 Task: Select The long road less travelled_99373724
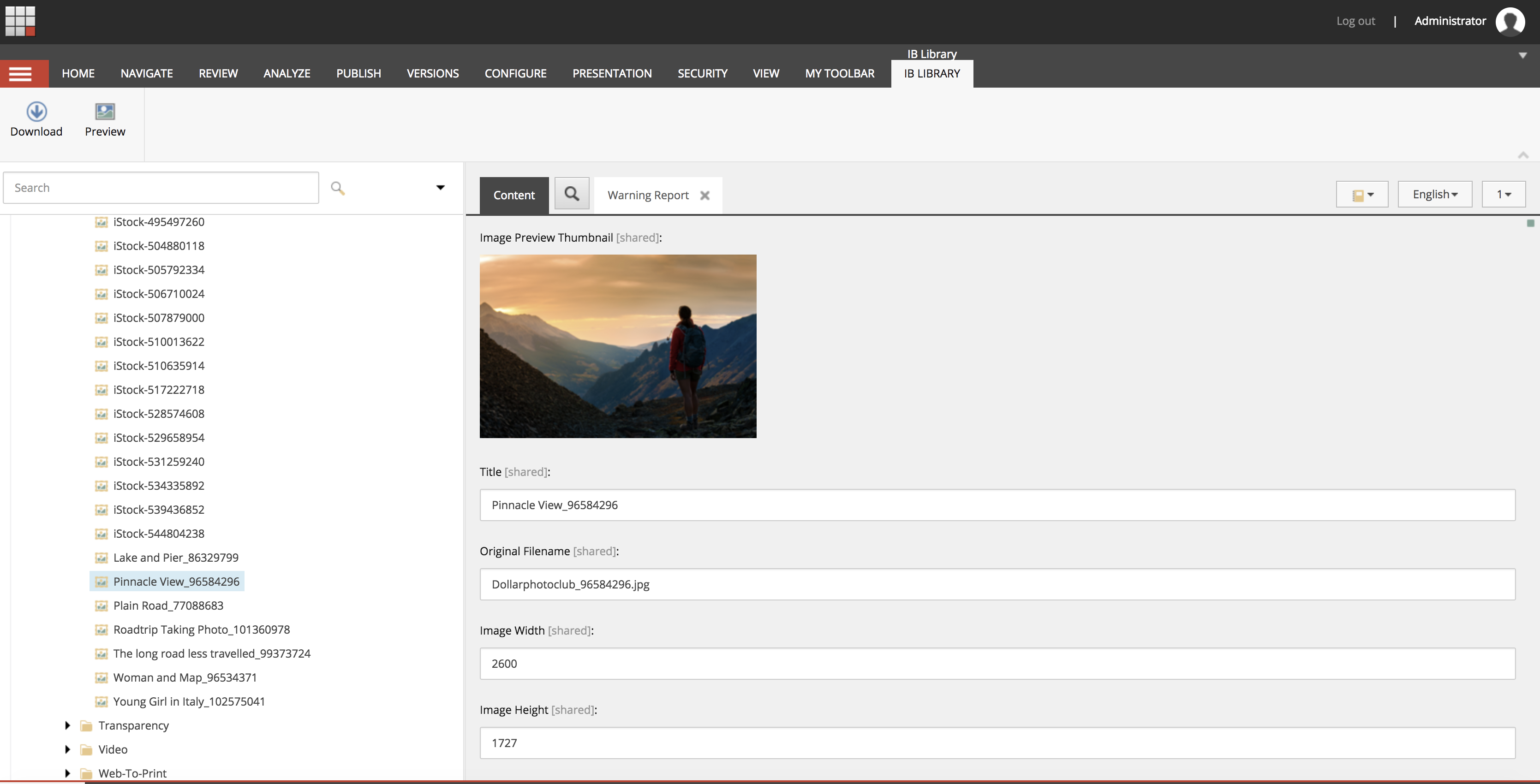point(212,654)
